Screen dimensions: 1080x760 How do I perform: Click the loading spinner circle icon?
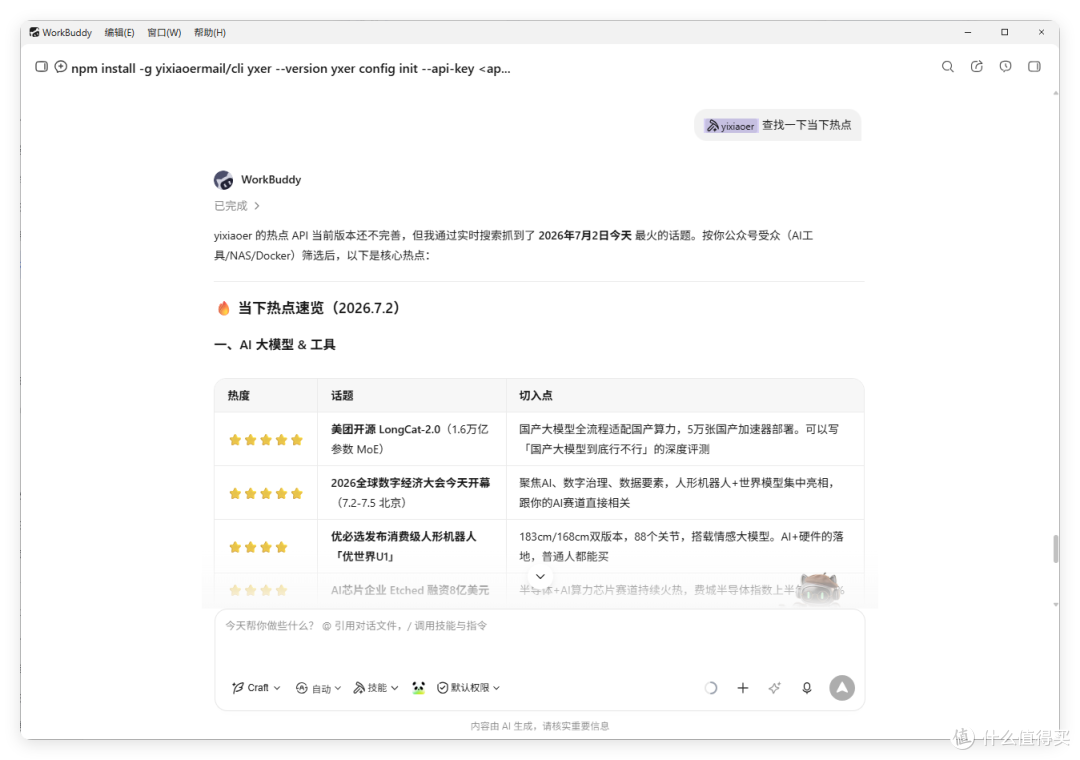pyautogui.click(x=711, y=688)
